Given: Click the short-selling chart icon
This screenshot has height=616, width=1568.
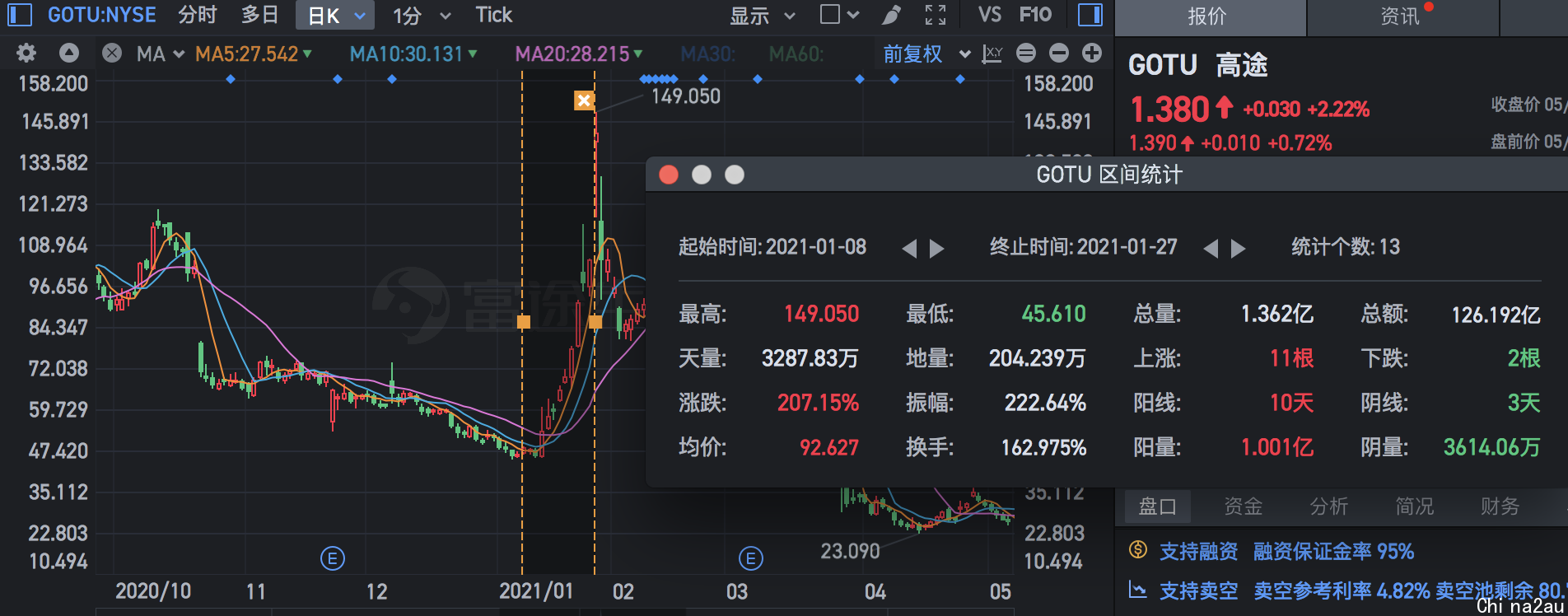Looking at the screenshot, I should click(1138, 590).
